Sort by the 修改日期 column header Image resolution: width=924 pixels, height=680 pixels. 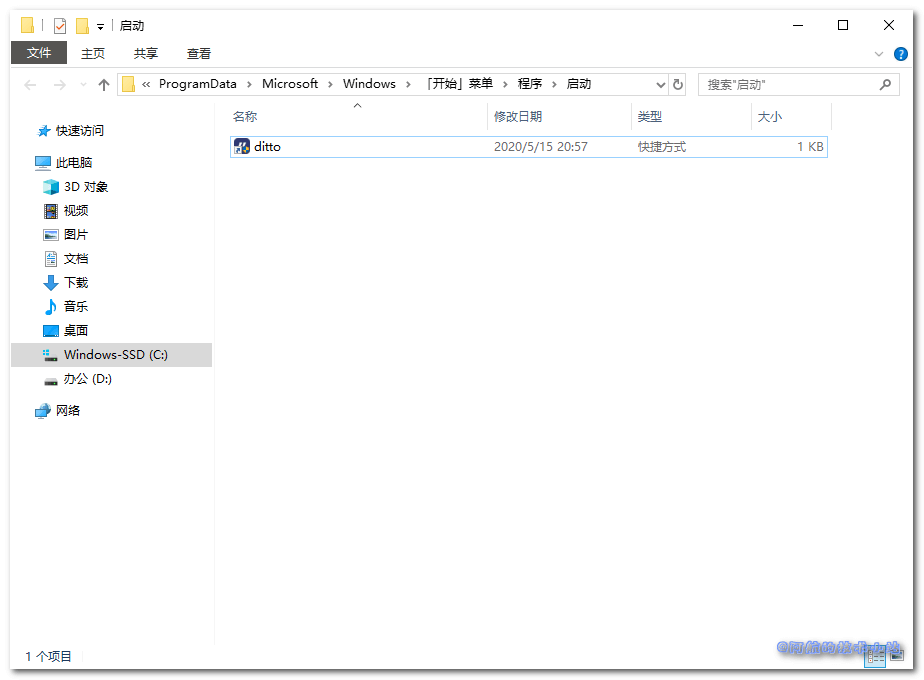(518, 117)
